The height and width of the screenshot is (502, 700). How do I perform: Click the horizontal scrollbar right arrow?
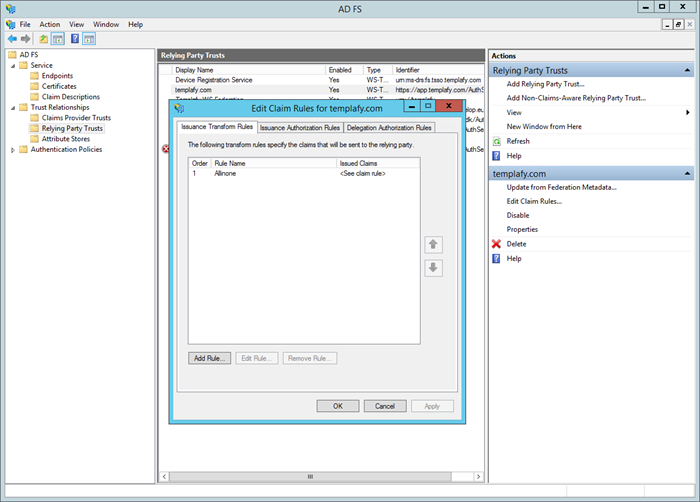coord(479,477)
